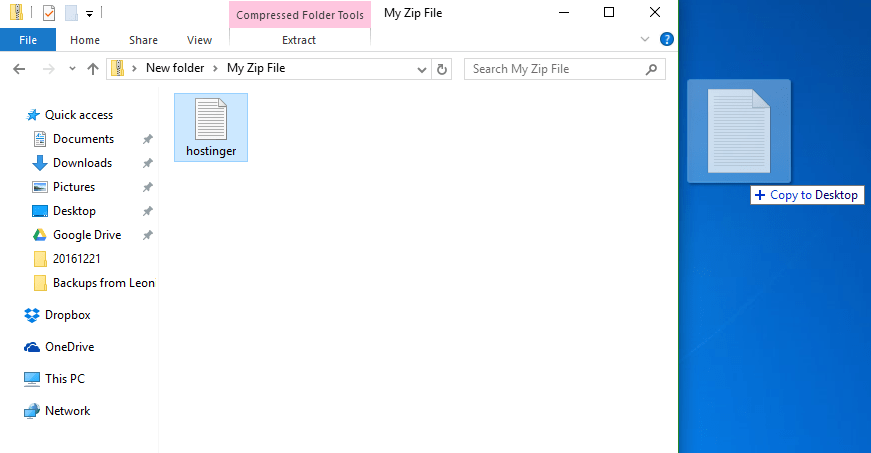The image size is (871, 453).
Task: Open the Customize Quick Access Toolbar dropdown
Action: tap(89, 14)
